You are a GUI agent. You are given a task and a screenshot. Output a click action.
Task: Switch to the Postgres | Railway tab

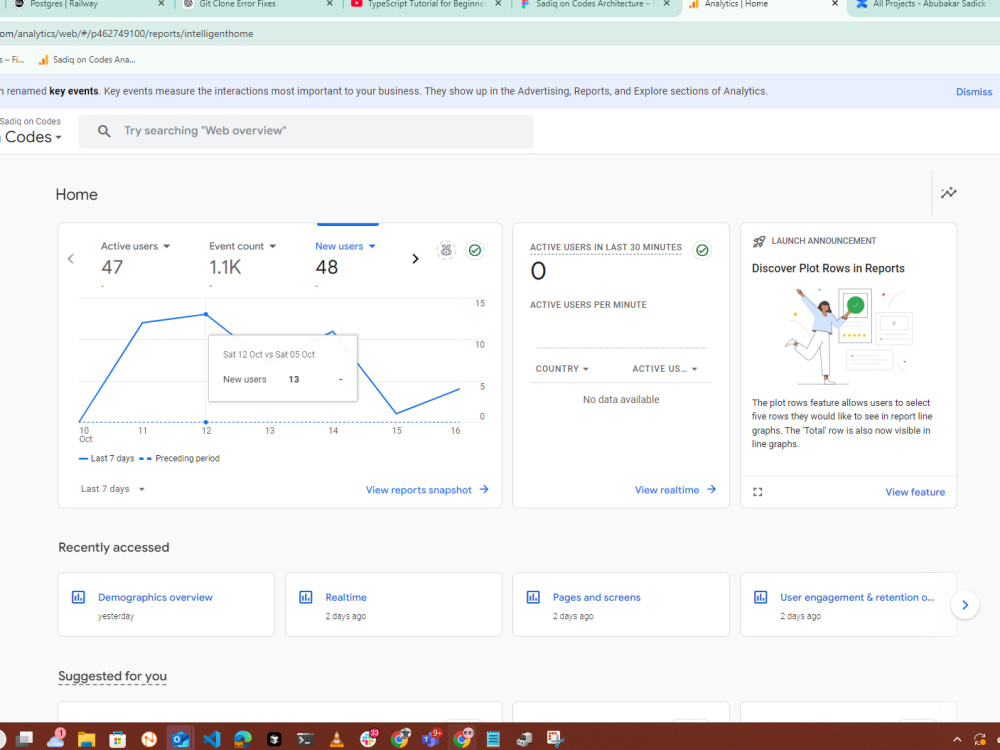tap(88, 4)
